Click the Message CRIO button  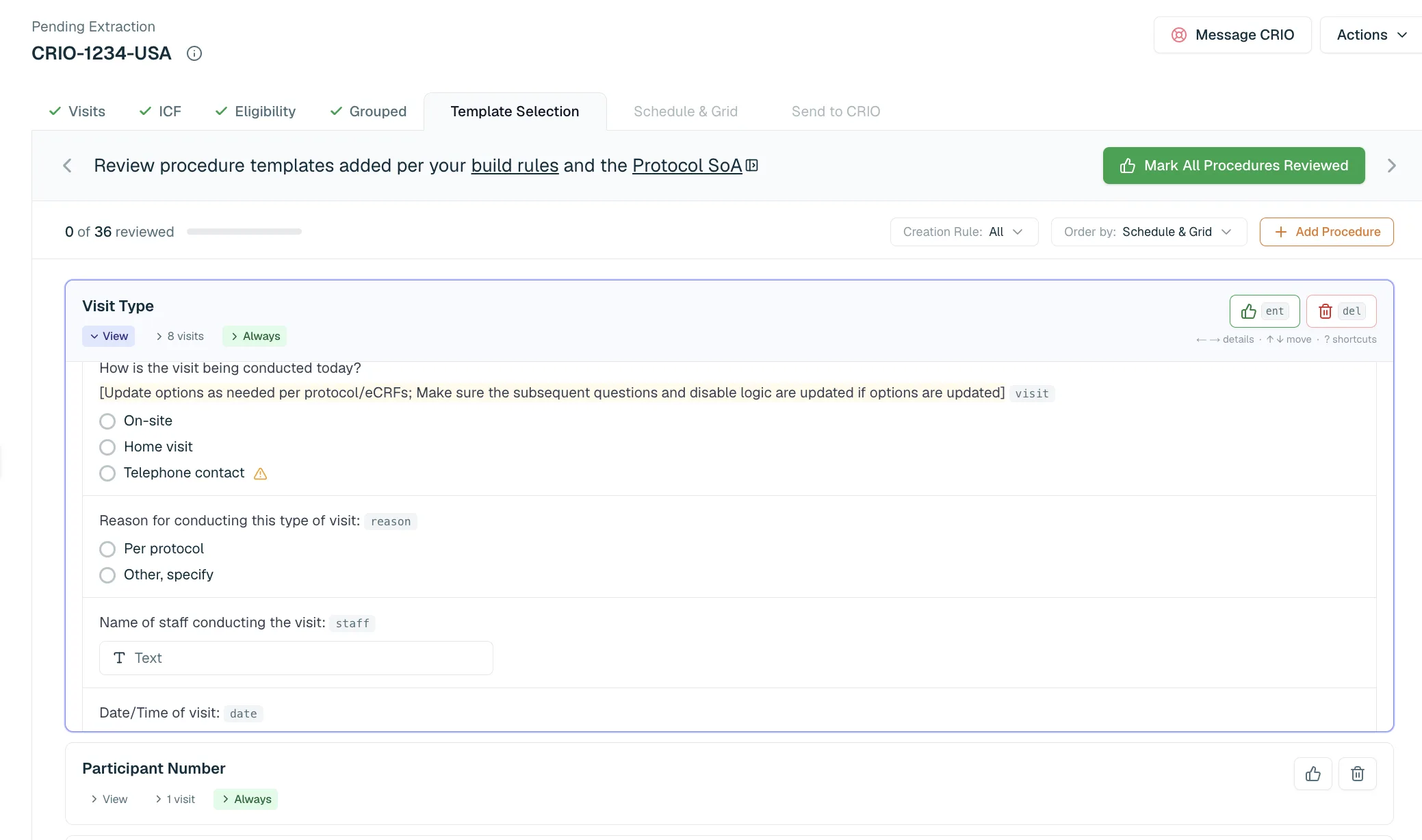[1232, 35]
